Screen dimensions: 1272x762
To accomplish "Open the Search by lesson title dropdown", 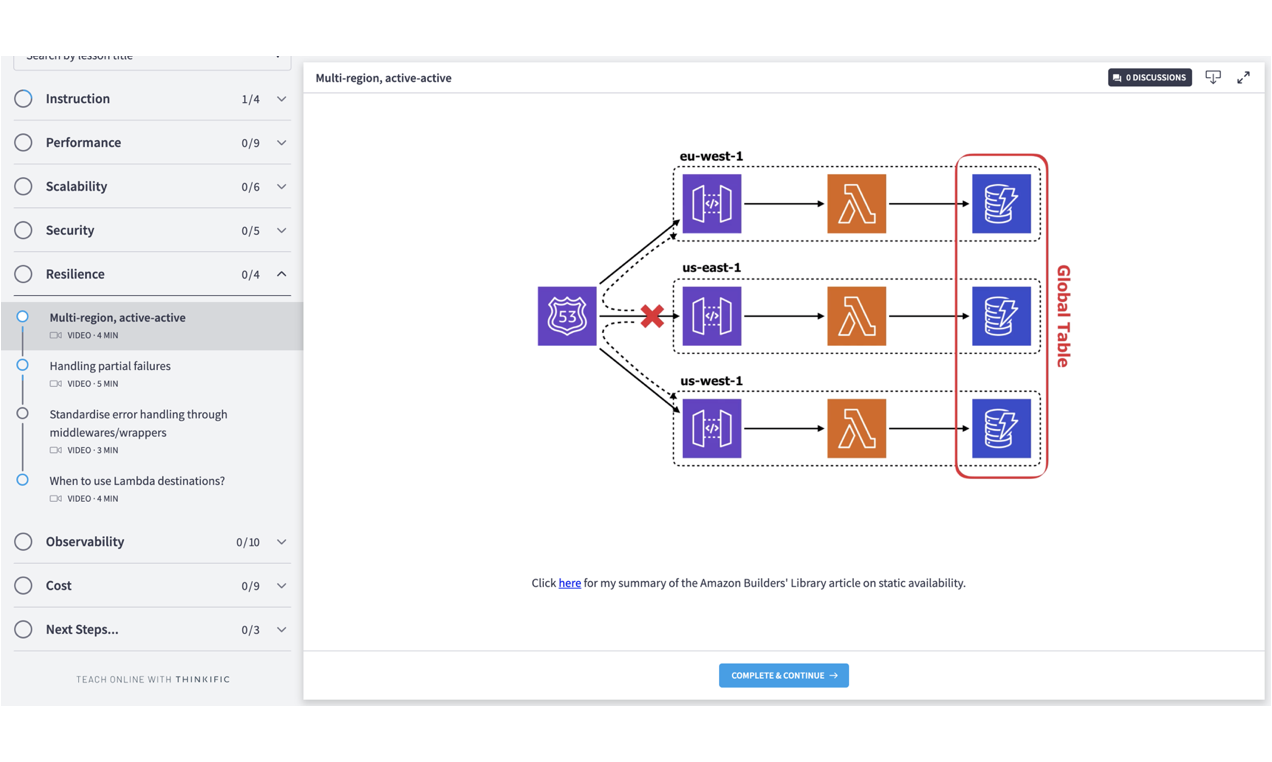I will [151, 57].
